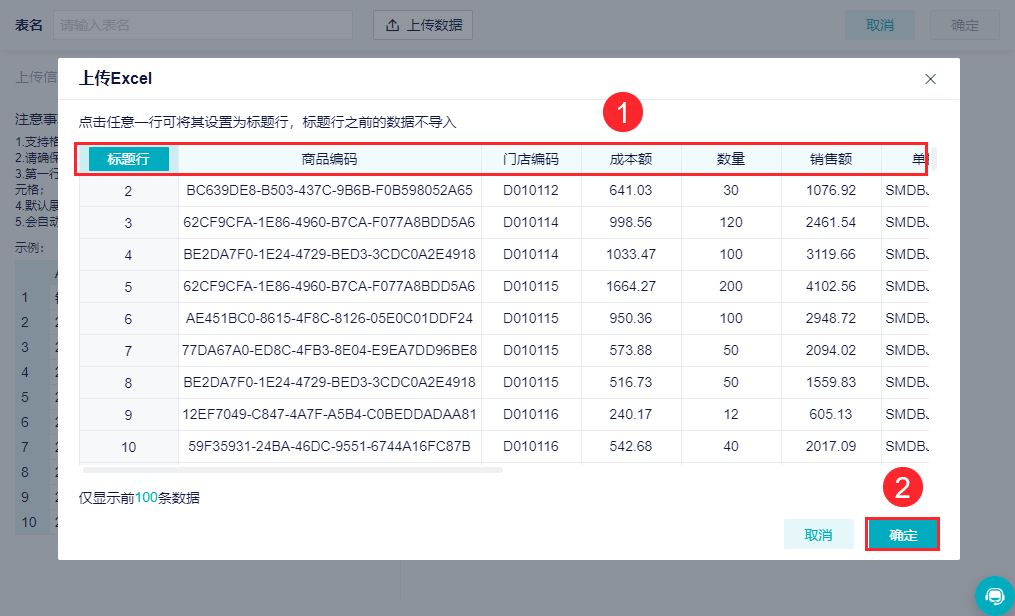Cancel the upload with dialog 取消 button

[818, 534]
